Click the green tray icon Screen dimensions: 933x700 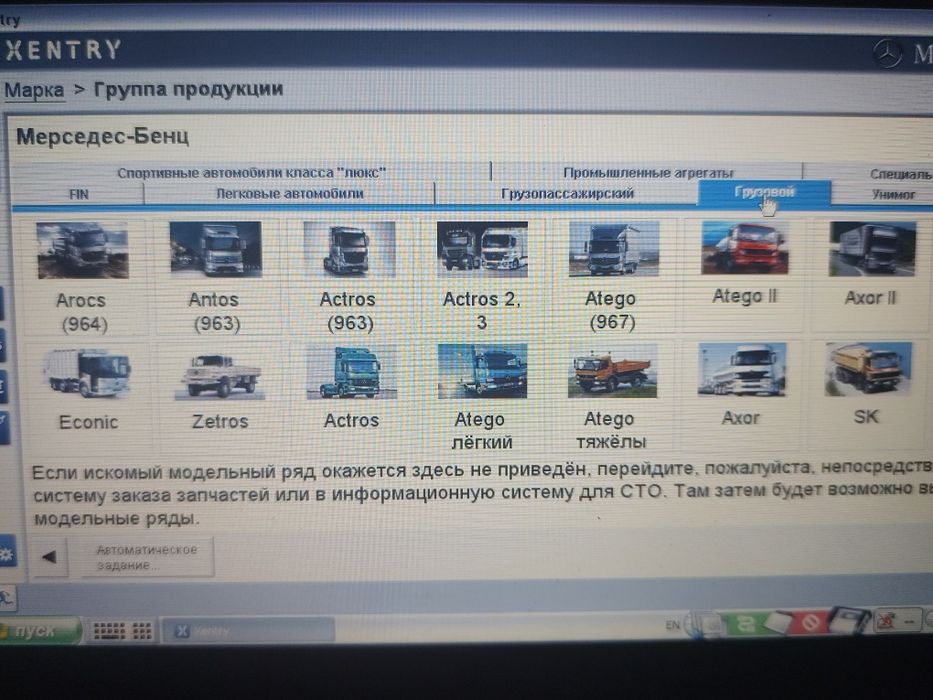744,624
